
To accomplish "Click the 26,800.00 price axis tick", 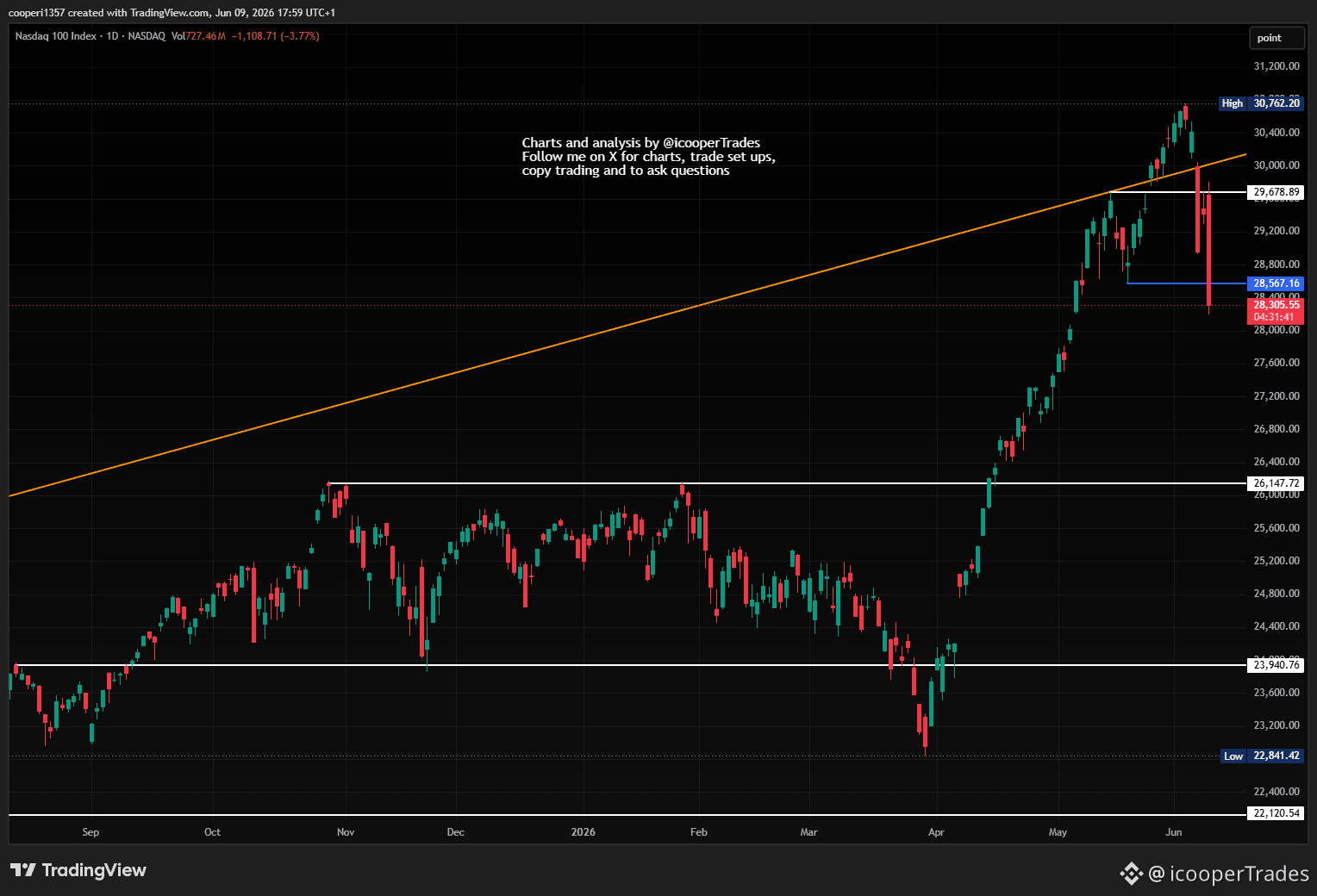I will [1276, 429].
